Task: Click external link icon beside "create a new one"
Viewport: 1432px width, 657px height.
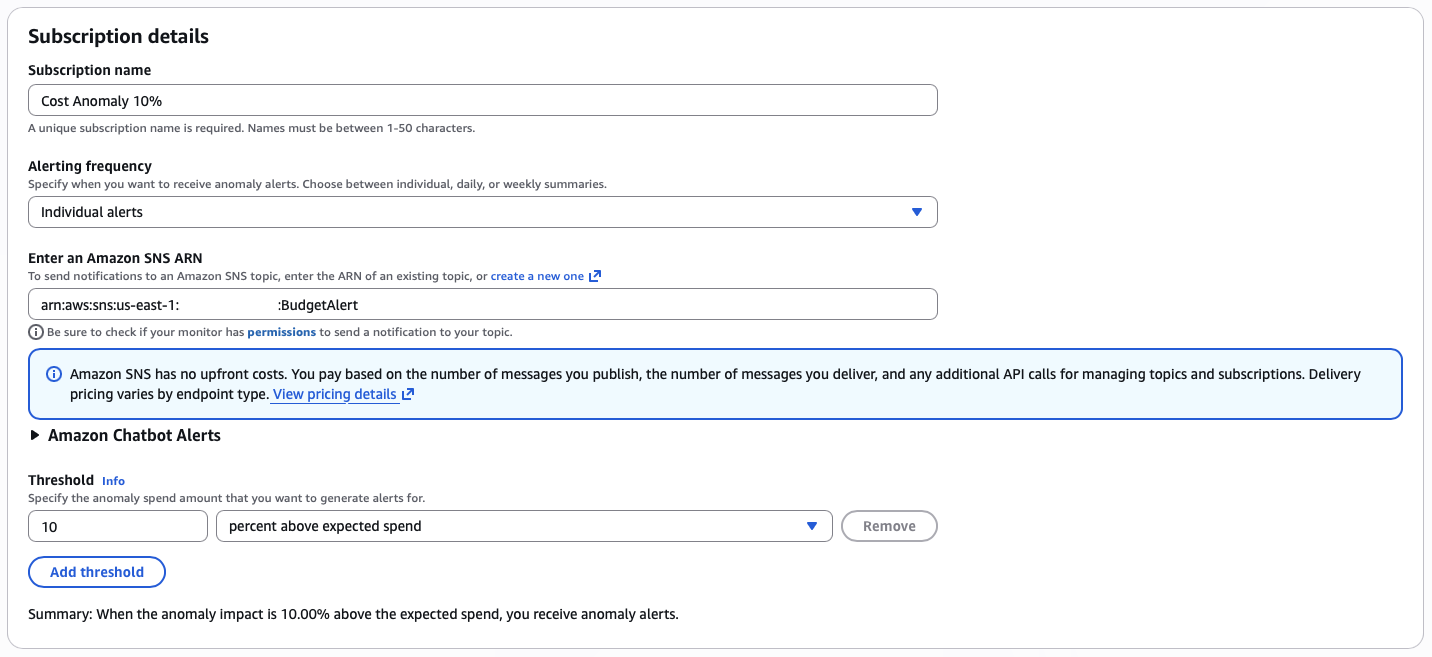Action: 595,276
